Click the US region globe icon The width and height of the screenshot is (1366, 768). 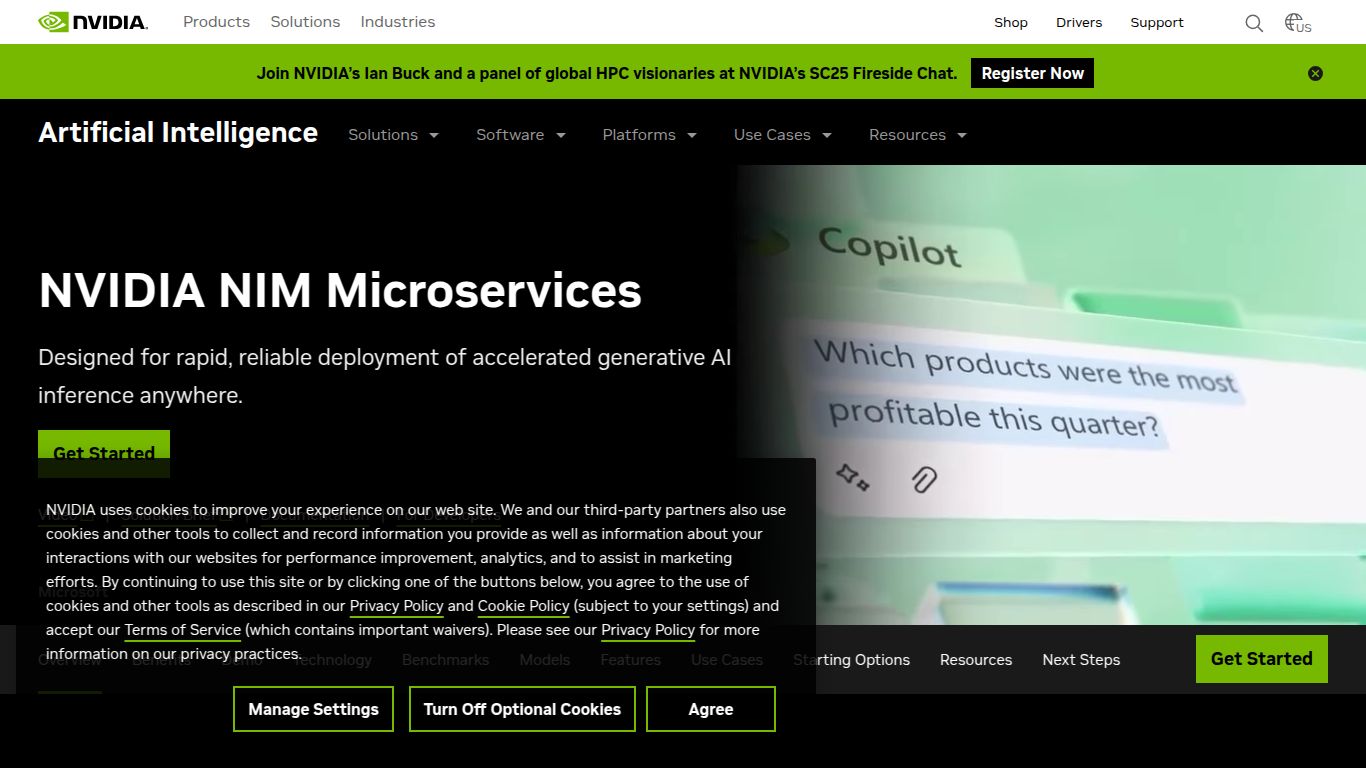point(1295,22)
